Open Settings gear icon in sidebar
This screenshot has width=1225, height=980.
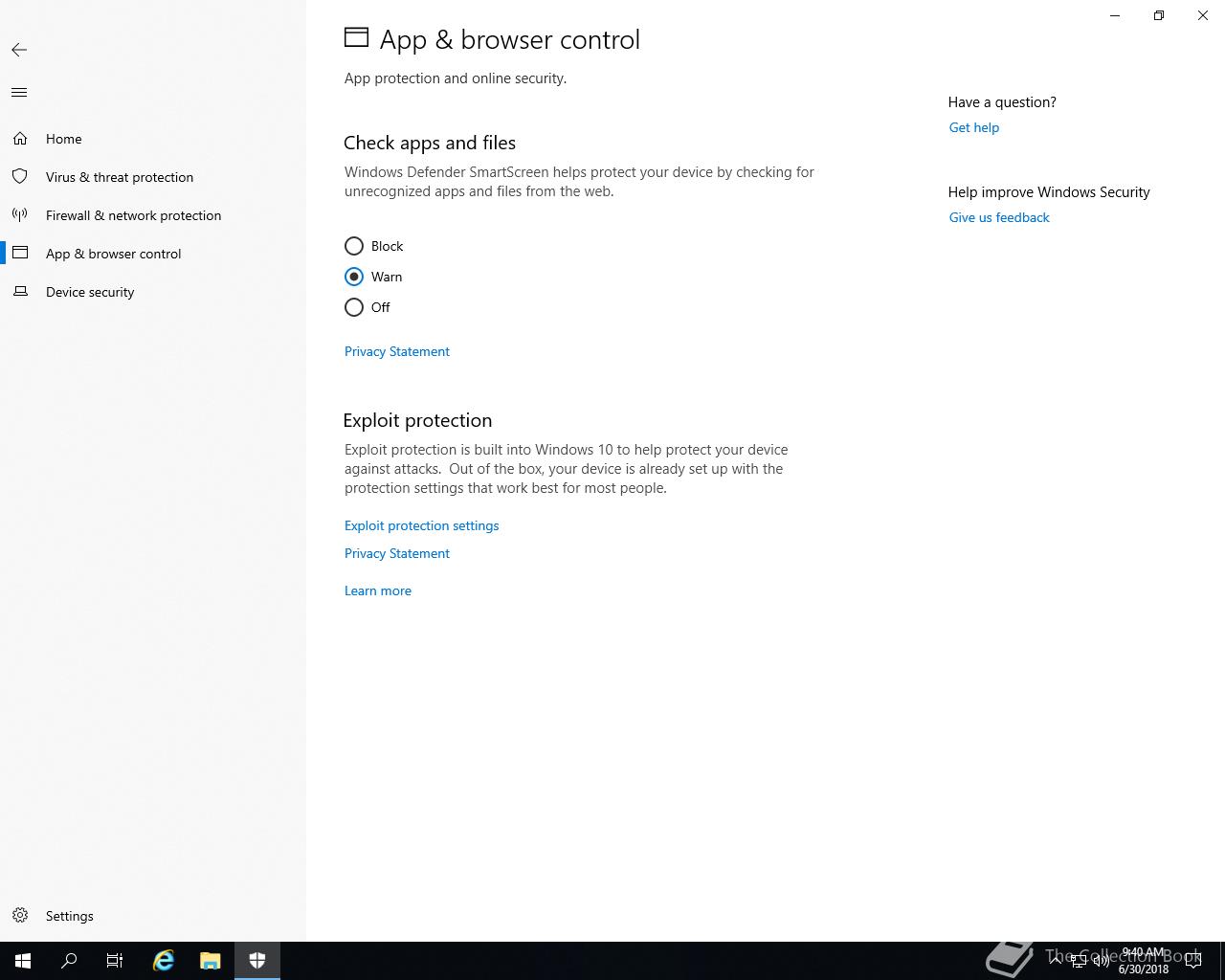tap(20, 916)
